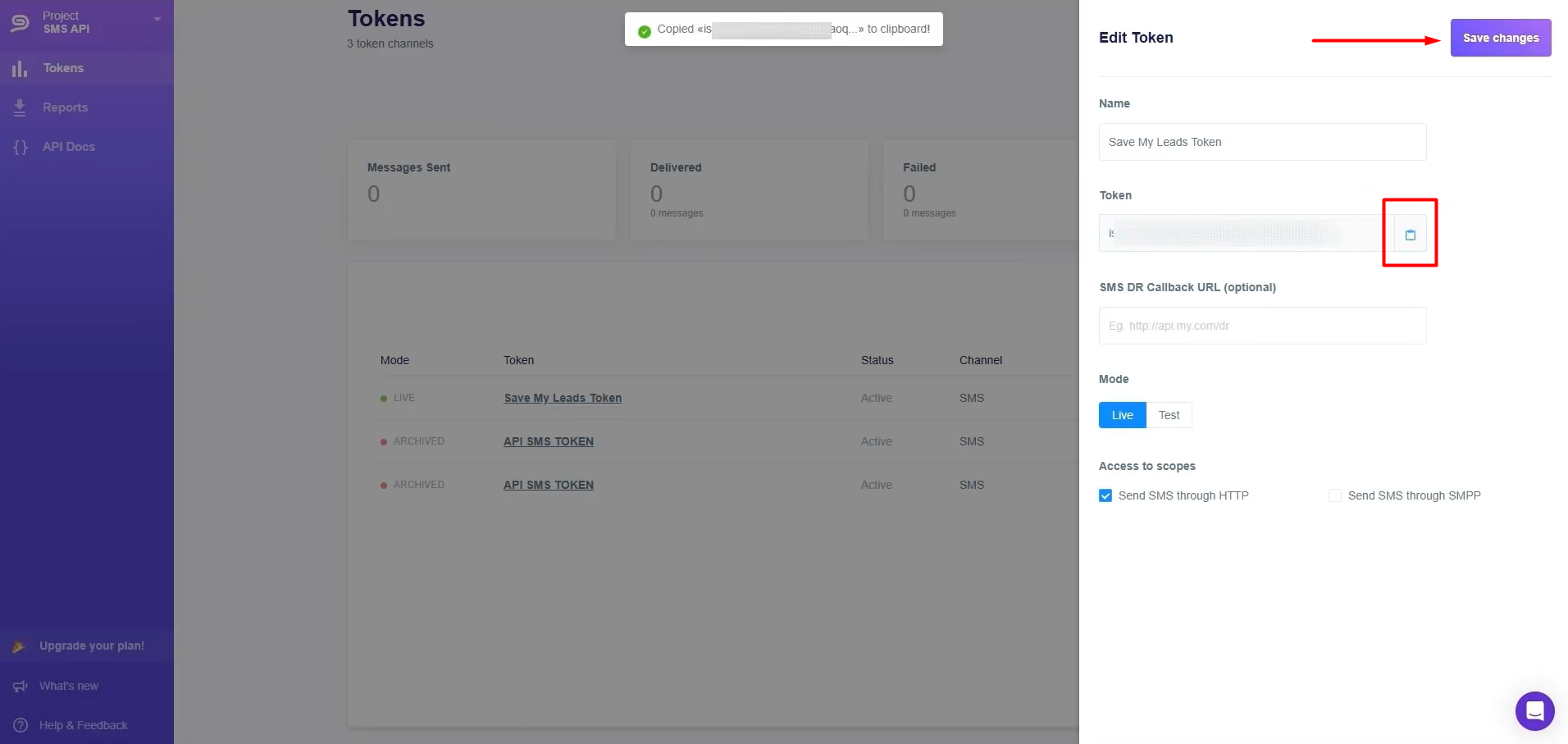Focus the SMS DR Callback URL field
1568x744 pixels.
1262,326
